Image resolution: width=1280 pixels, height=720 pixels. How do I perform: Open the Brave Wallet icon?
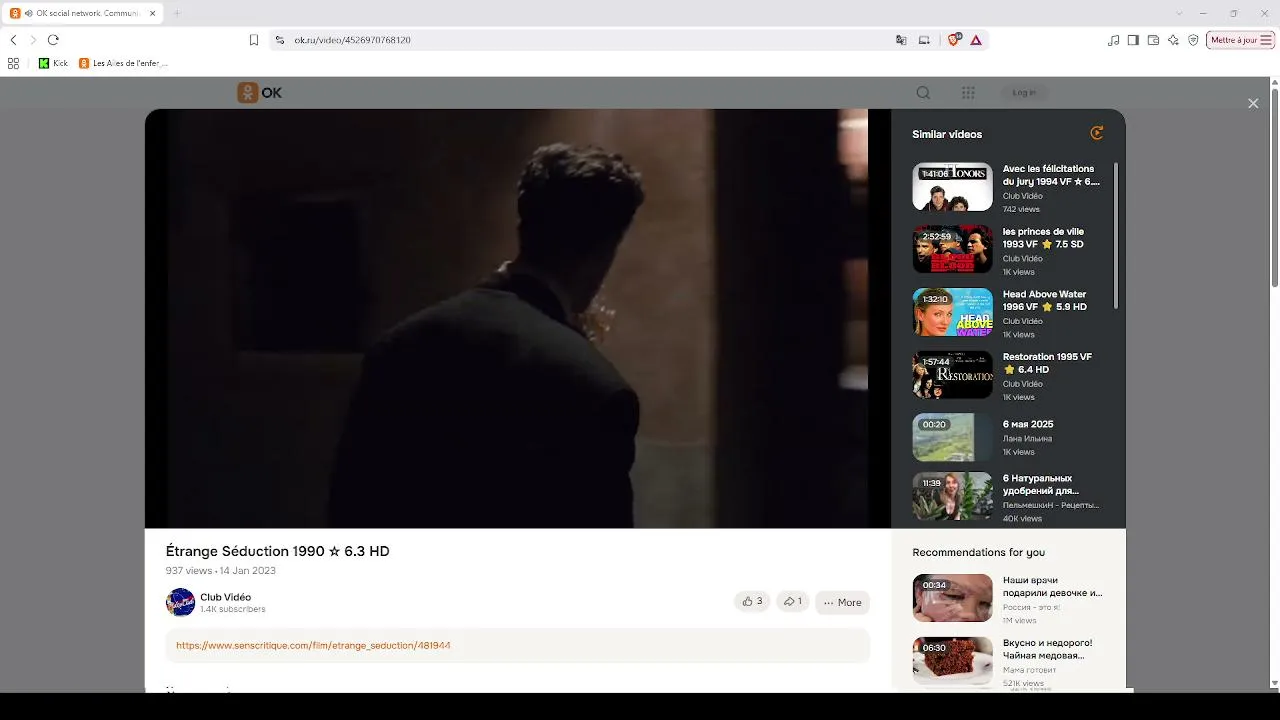coord(1153,40)
